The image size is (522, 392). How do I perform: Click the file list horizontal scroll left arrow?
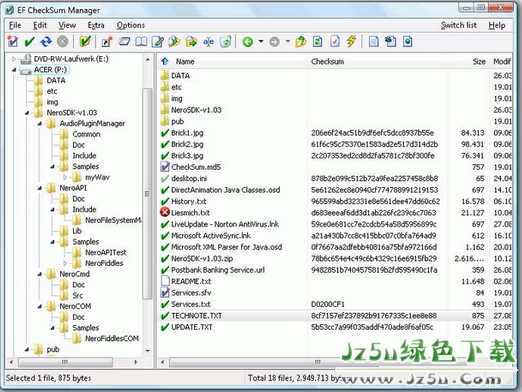click(163, 362)
